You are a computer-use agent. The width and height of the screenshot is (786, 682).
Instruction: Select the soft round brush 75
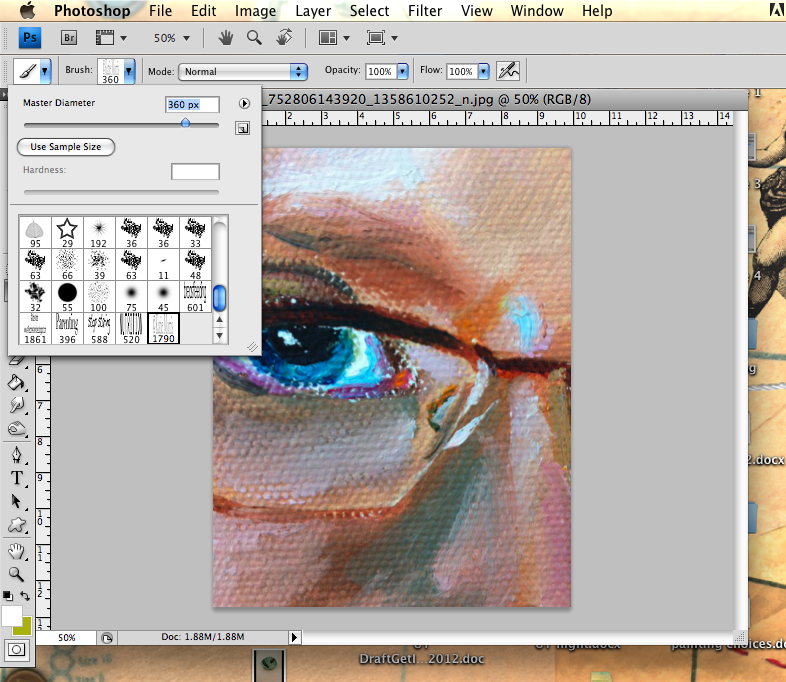tap(131, 297)
